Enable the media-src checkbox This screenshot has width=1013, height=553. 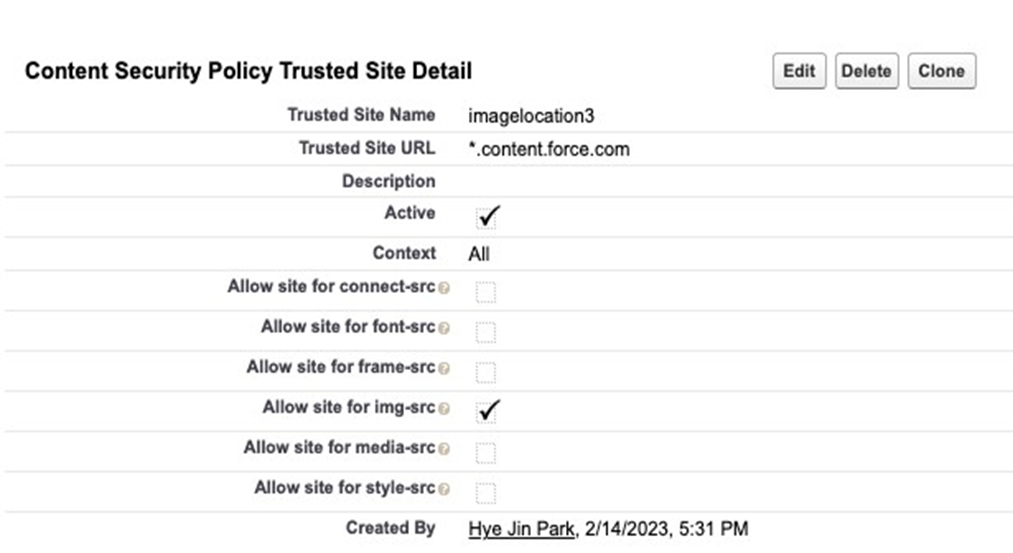pyautogui.click(x=486, y=453)
